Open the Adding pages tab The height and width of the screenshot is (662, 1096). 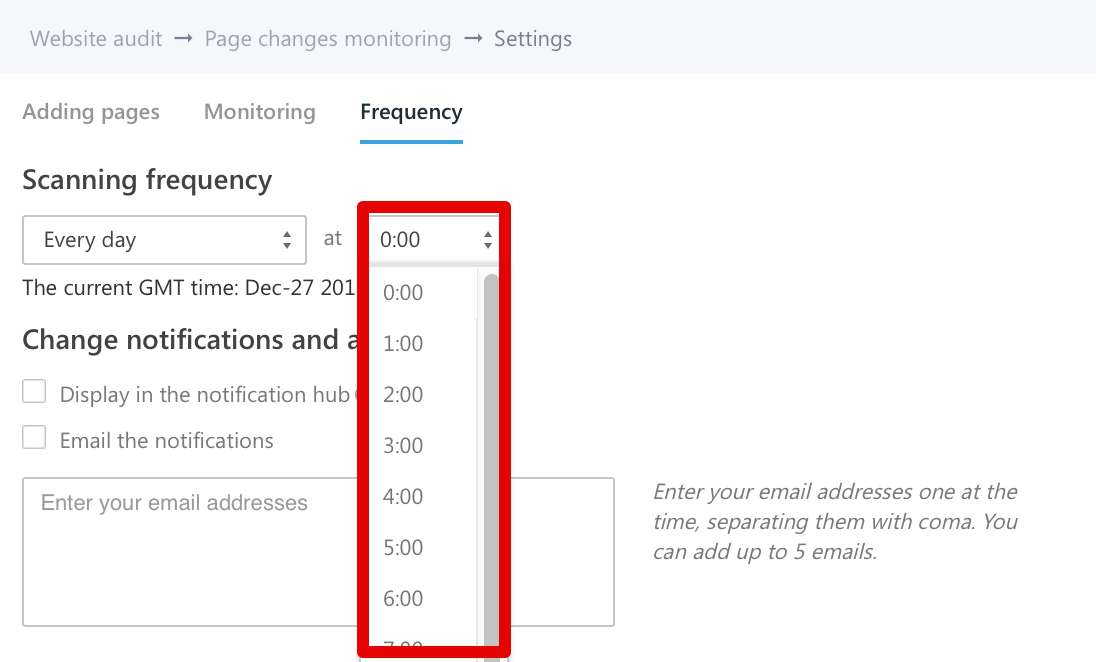pyautogui.click(x=91, y=112)
